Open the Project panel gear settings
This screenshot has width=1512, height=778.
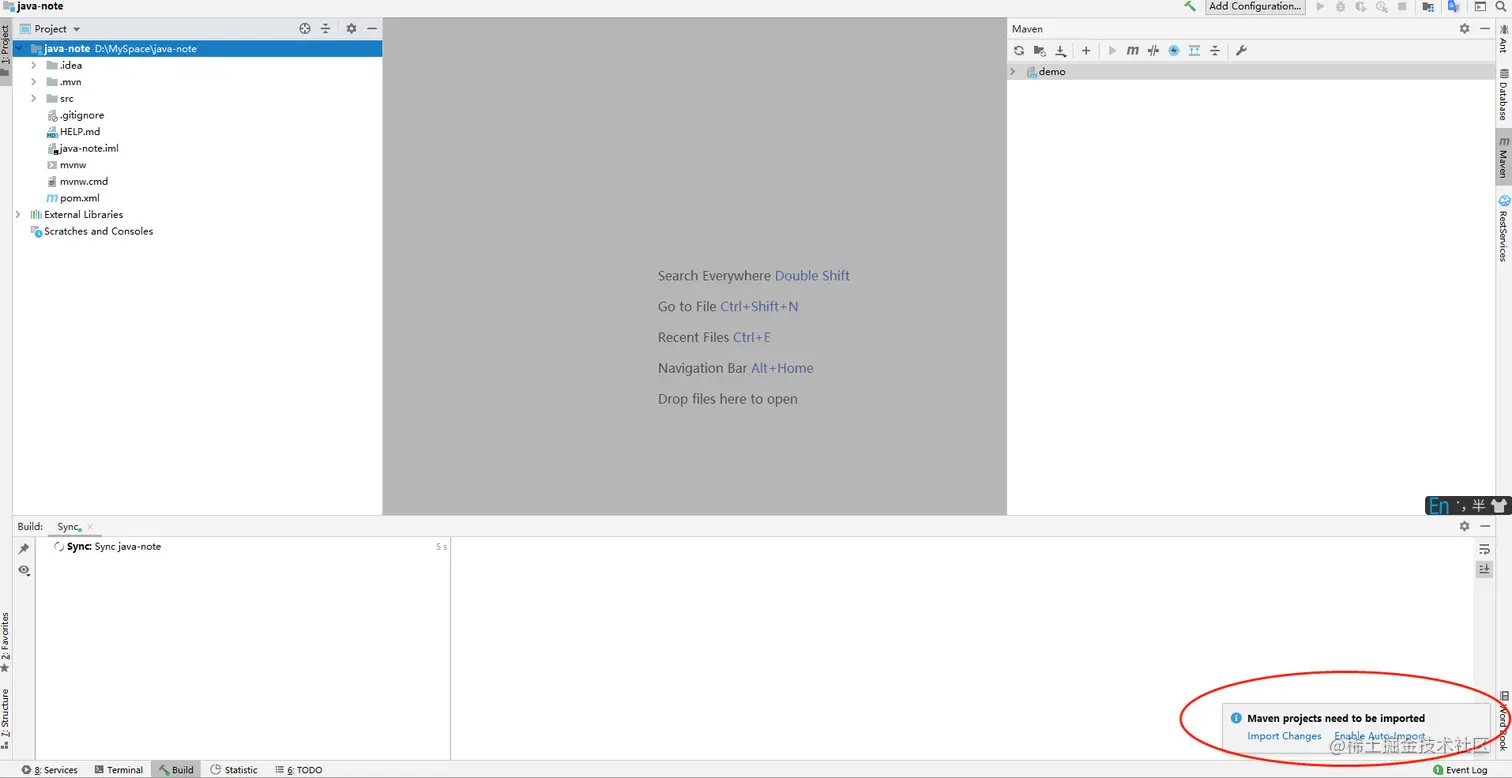coord(351,29)
